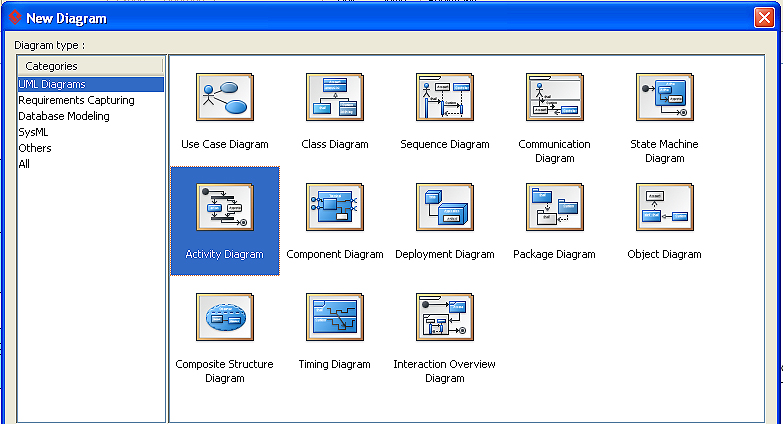Select the Use Case Diagram icon
This screenshot has height=424, width=783.
pos(224,97)
